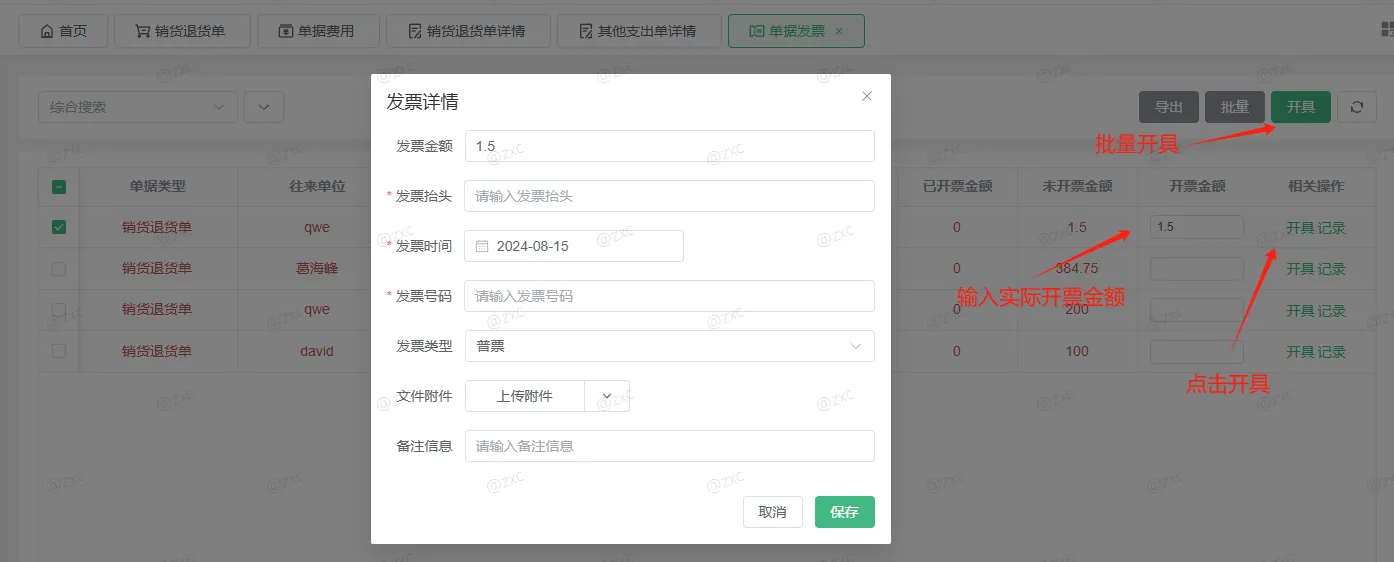Focus the 备注信息 input field
The height and width of the screenshot is (562, 1394).
click(x=669, y=446)
